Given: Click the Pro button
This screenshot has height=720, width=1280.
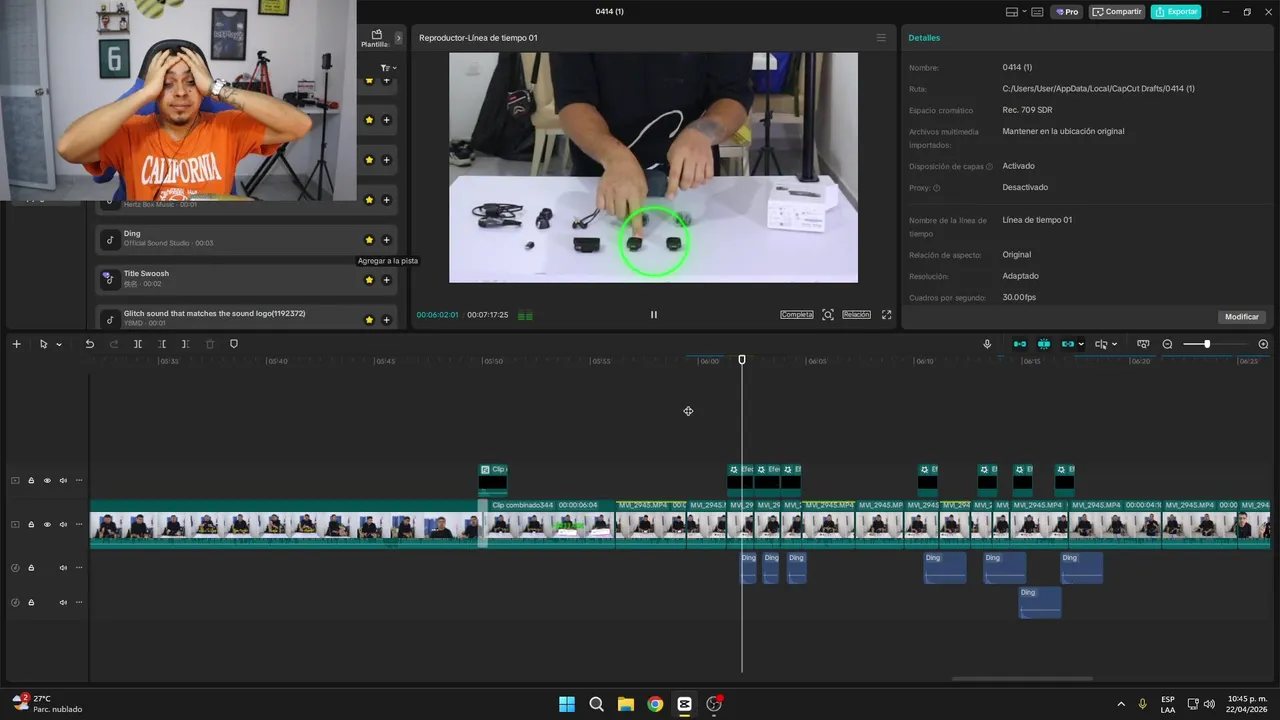Looking at the screenshot, I should [x=1066, y=12].
